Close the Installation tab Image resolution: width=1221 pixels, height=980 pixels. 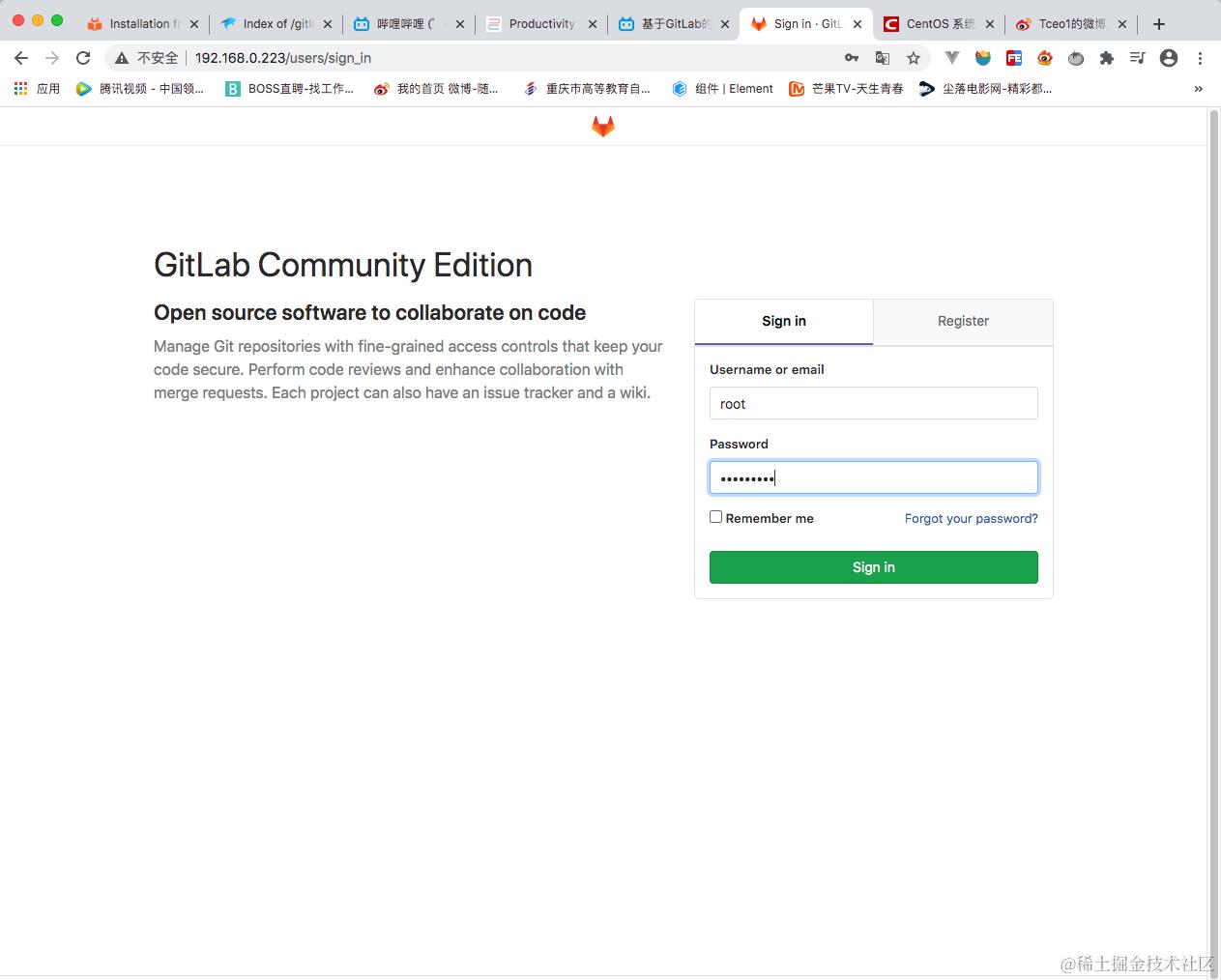coord(194,24)
